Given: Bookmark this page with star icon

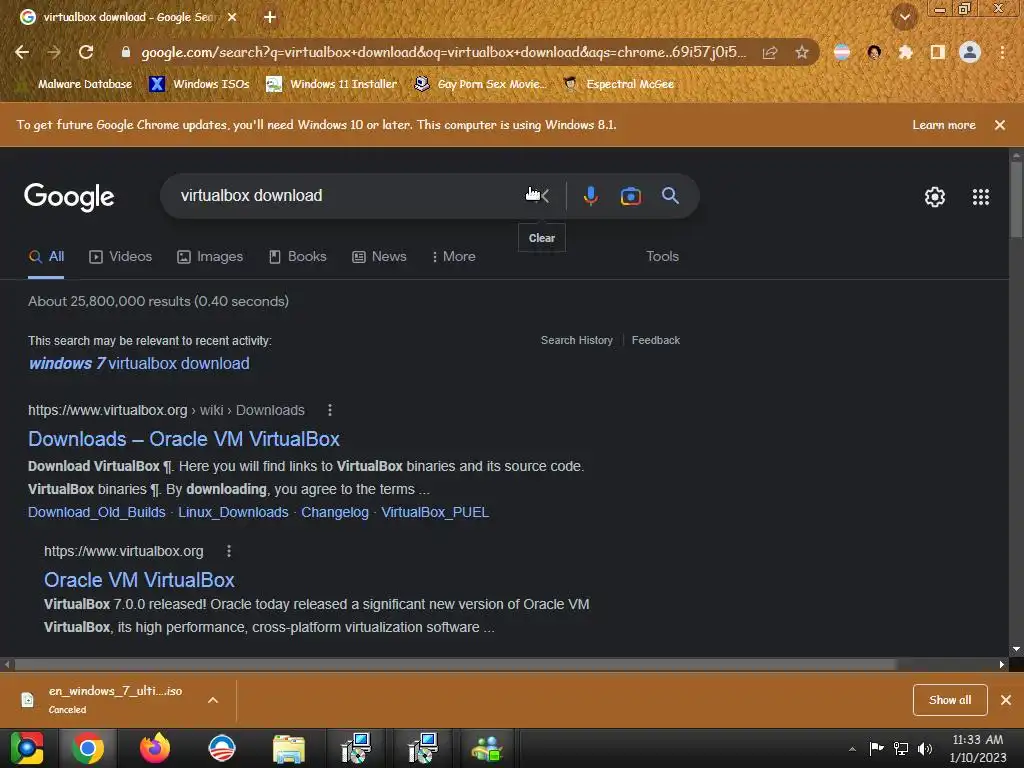Looking at the screenshot, I should click(x=802, y=52).
